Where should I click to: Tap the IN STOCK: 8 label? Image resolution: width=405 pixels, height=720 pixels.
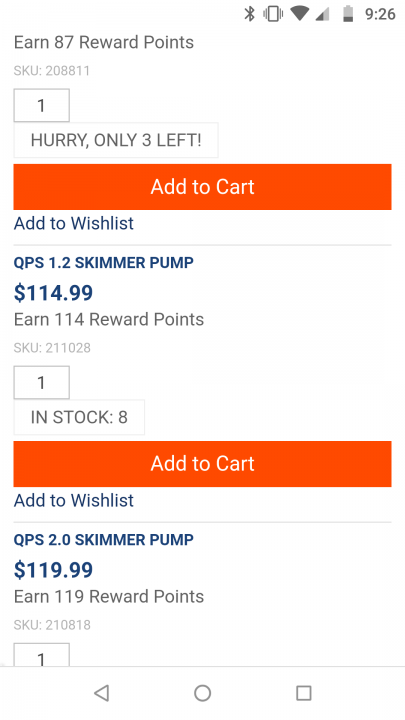79,417
